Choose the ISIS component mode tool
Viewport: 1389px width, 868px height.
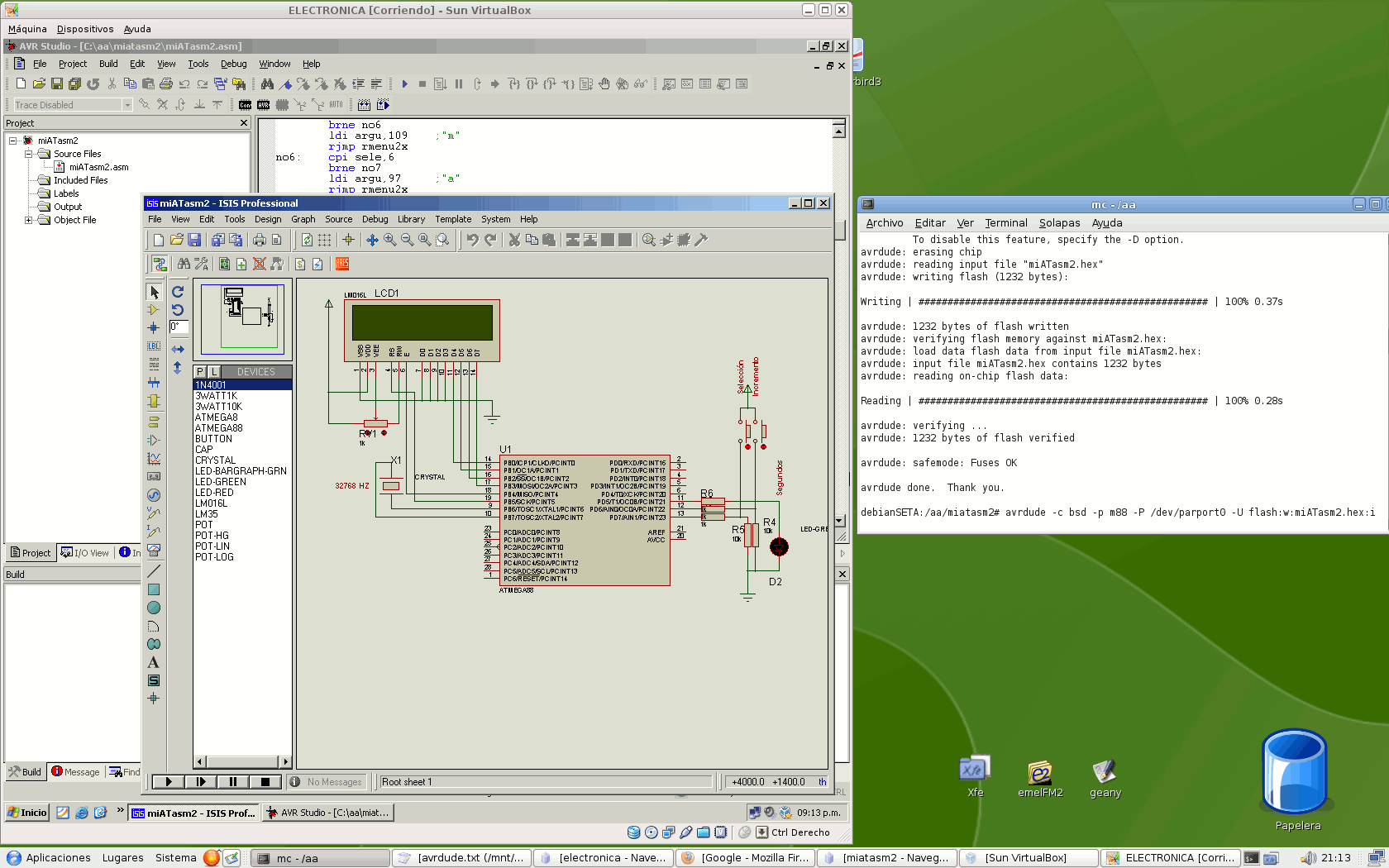(x=154, y=310)
